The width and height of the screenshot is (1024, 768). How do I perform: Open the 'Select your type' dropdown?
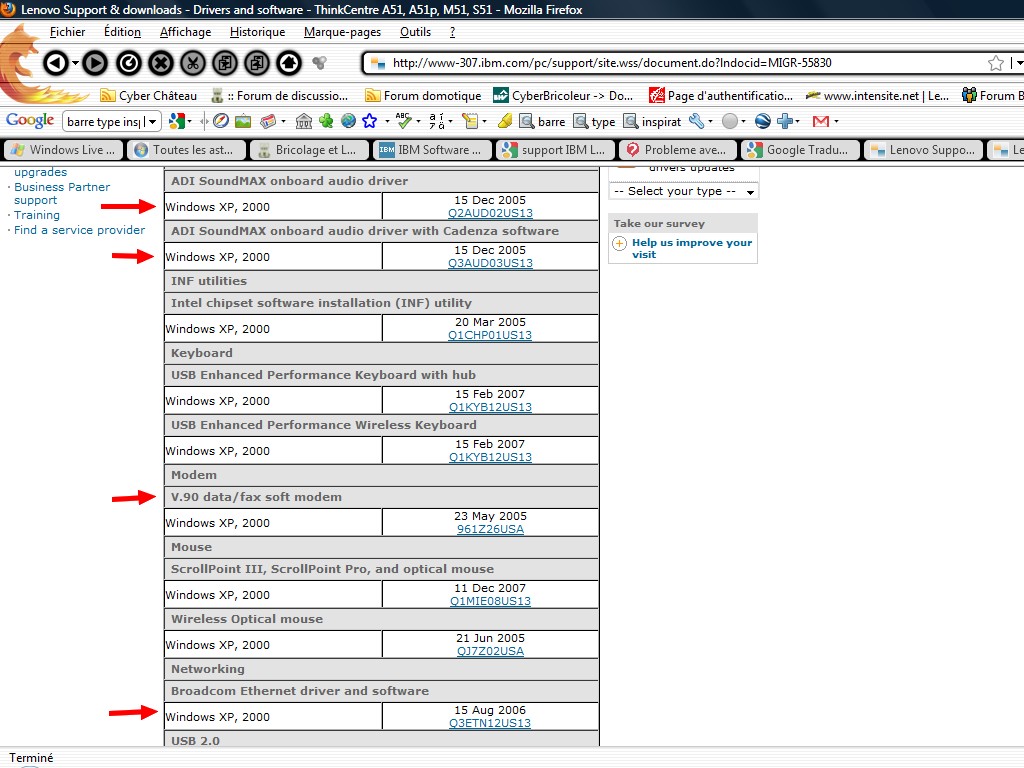(684, 191)
